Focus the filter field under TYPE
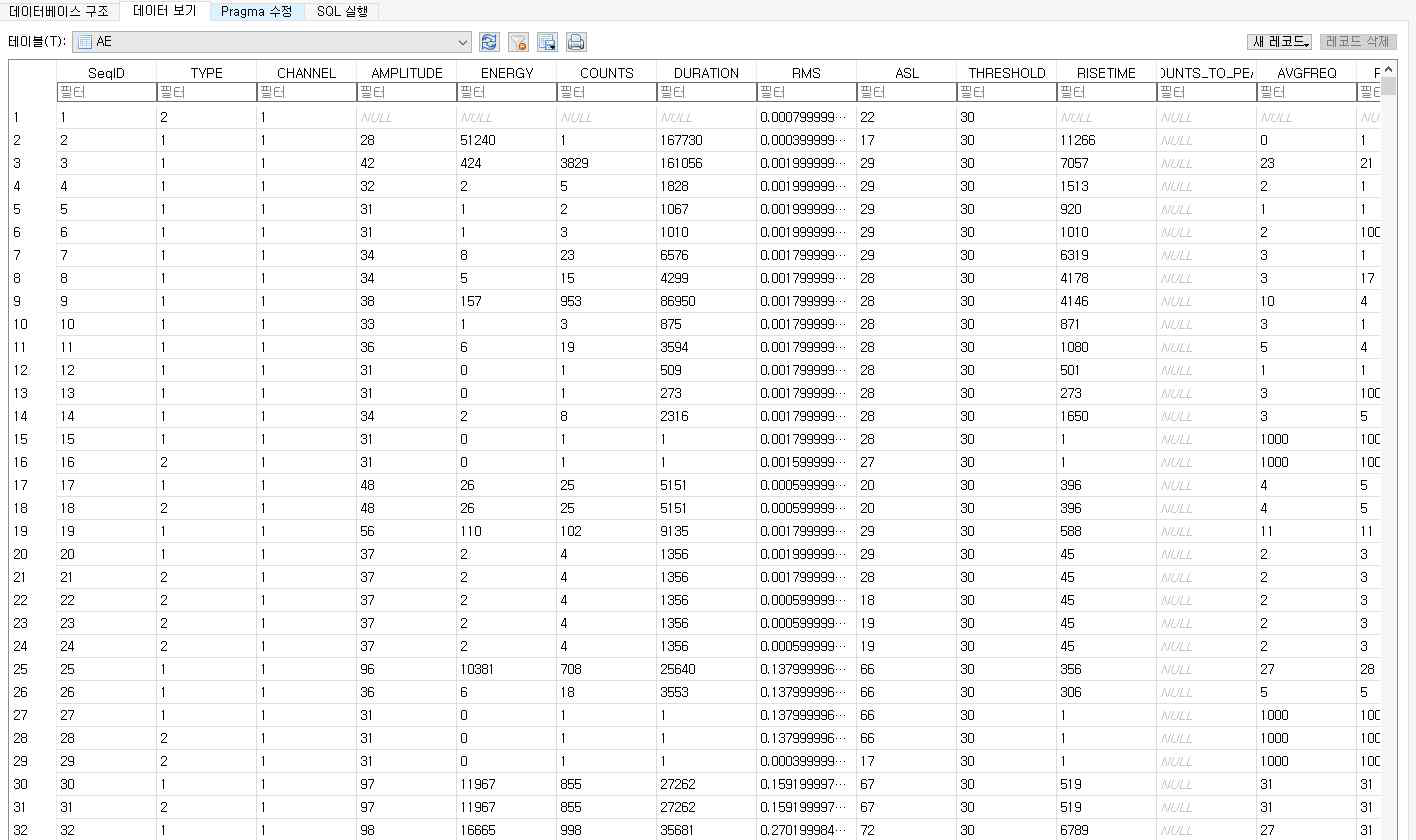1416x840 pixels. point(206,92)
